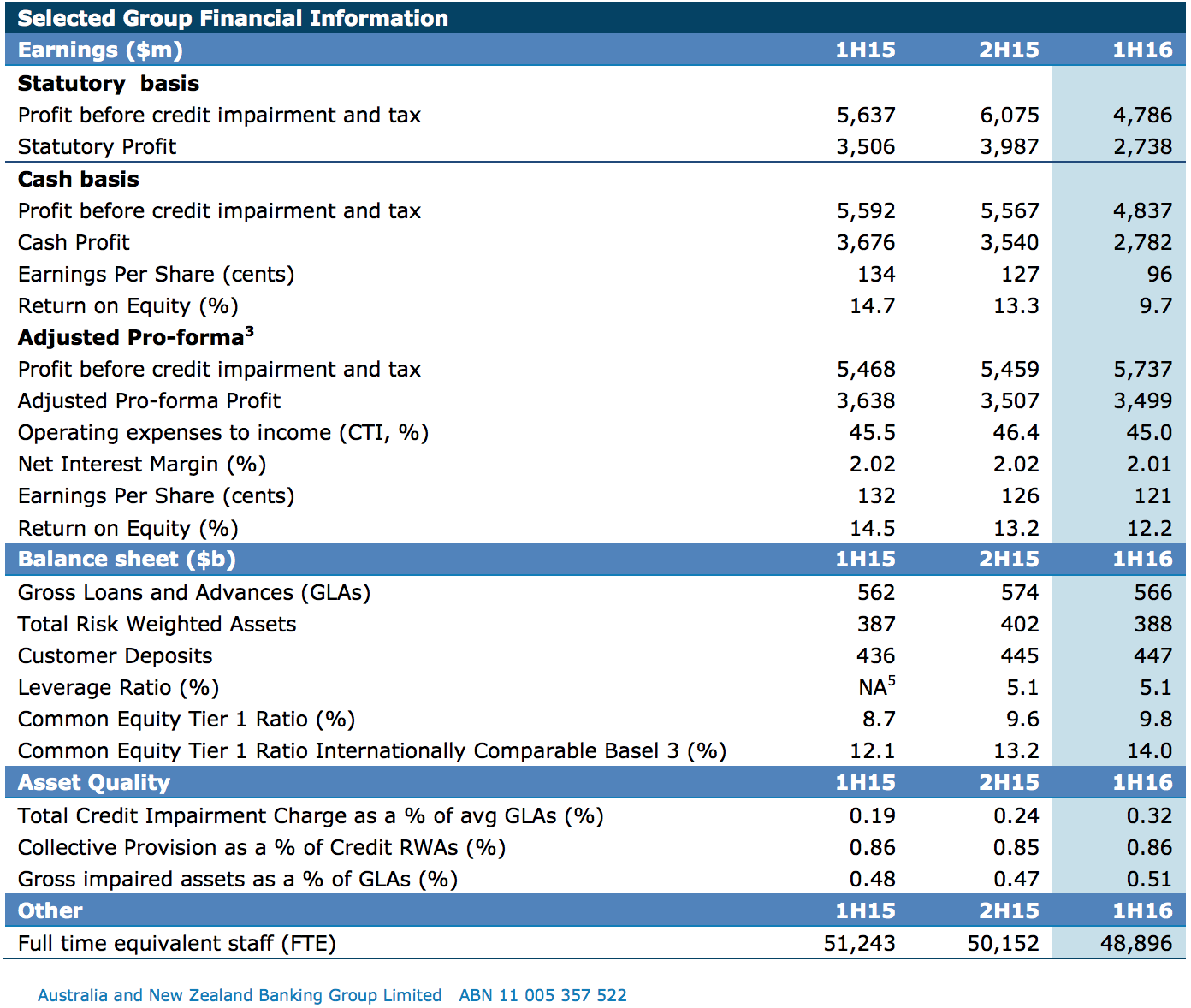Select the FTE staff 1H15 value 51,243

pyautogui.click(x=859, y=943)
